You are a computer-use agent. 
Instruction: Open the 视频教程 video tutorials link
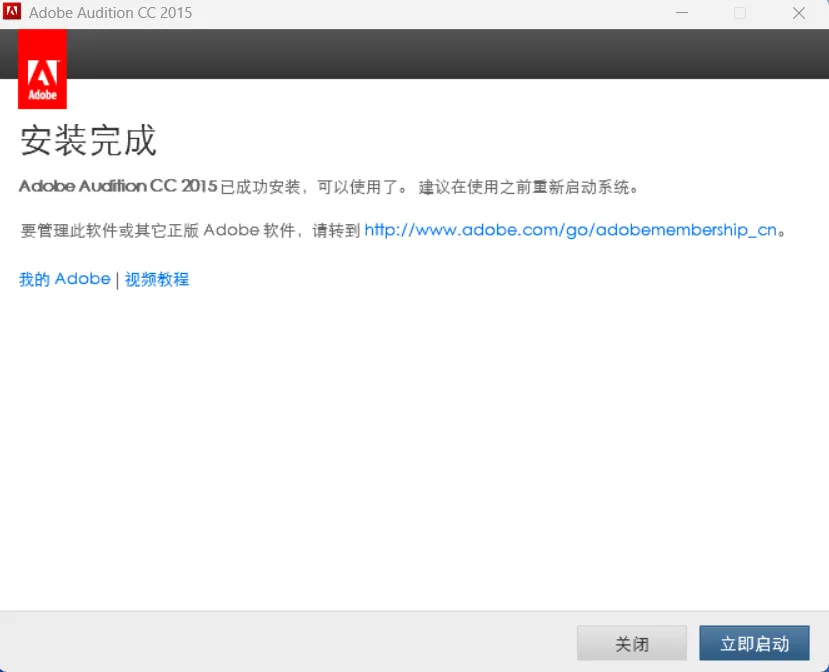[x=157, y=279]
